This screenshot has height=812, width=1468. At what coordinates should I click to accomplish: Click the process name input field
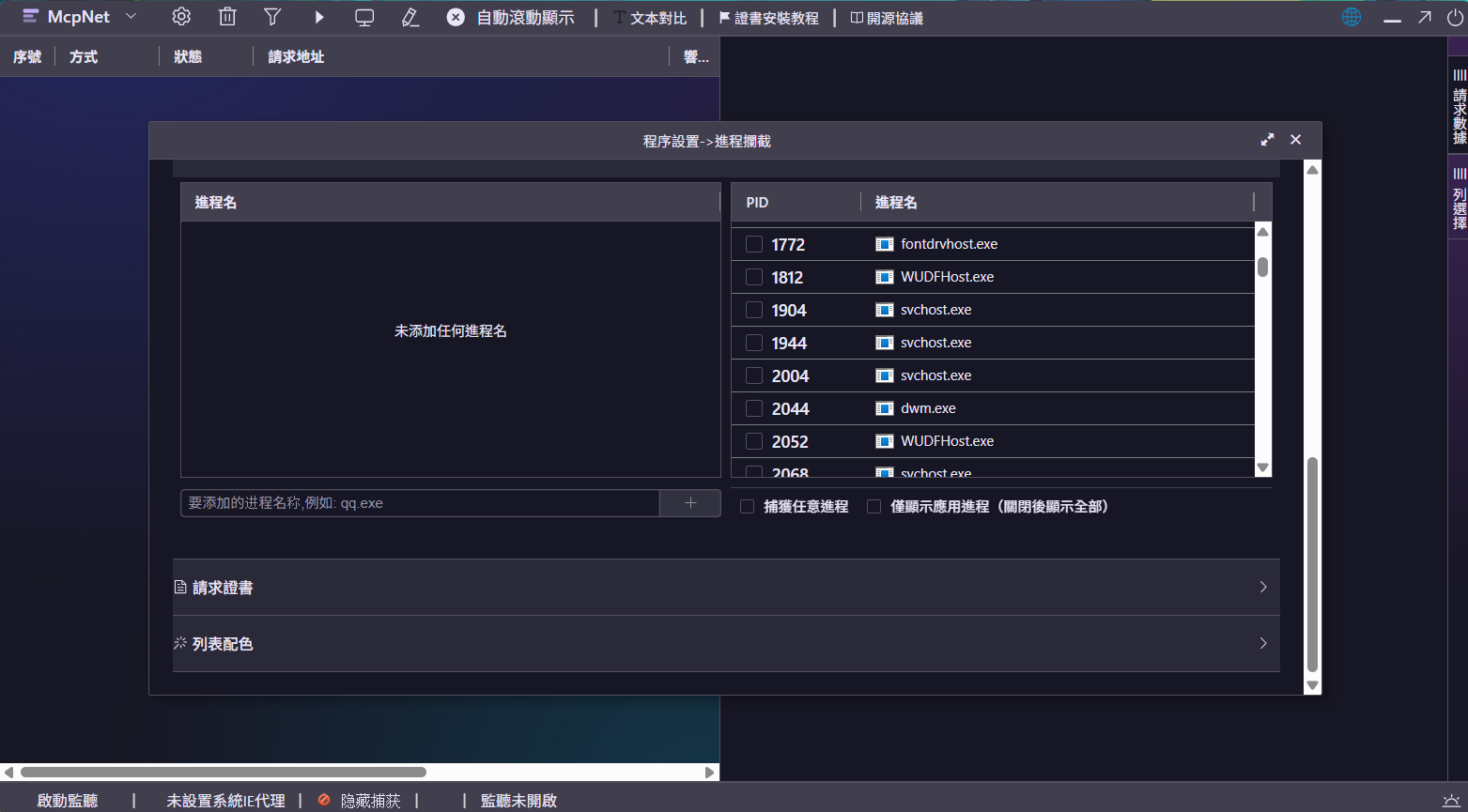420,503
